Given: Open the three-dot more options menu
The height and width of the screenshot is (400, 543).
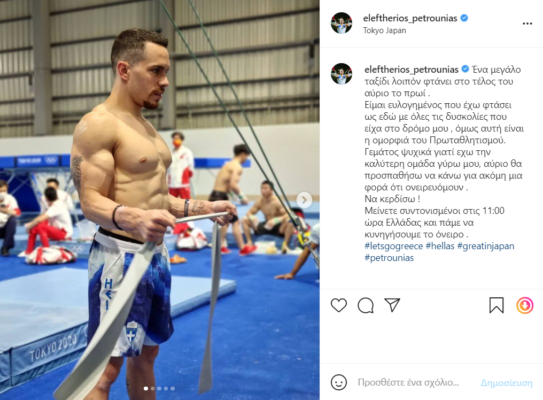Looking at the screenshot, I should point(527,24).
